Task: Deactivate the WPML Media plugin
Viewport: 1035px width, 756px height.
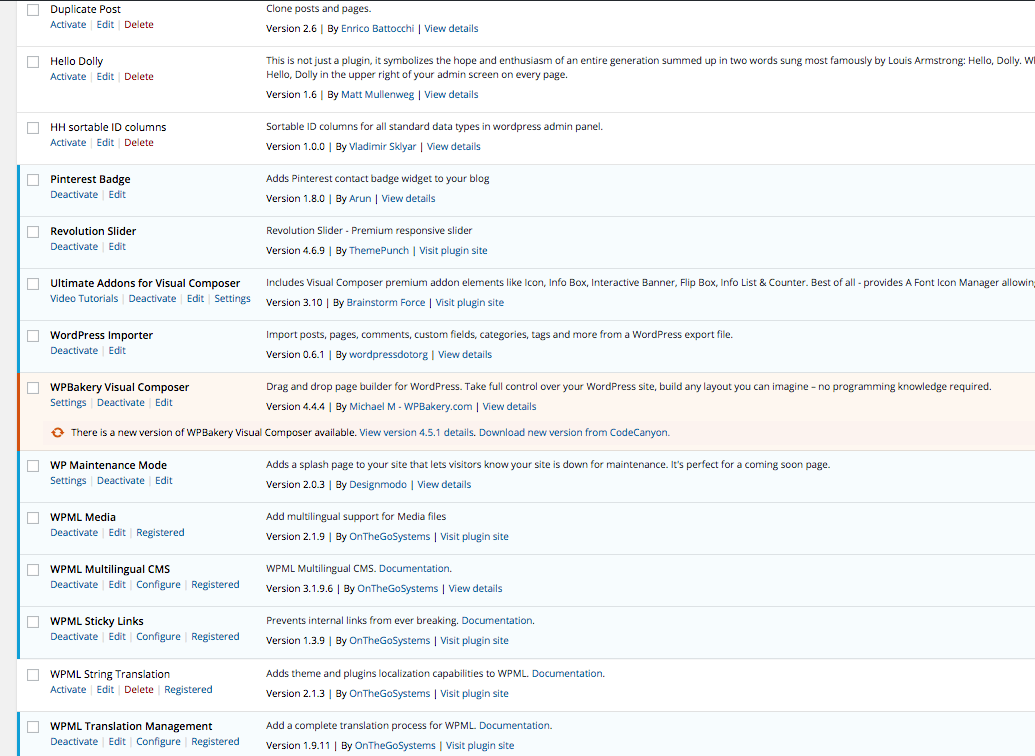Action: (74, 533)
